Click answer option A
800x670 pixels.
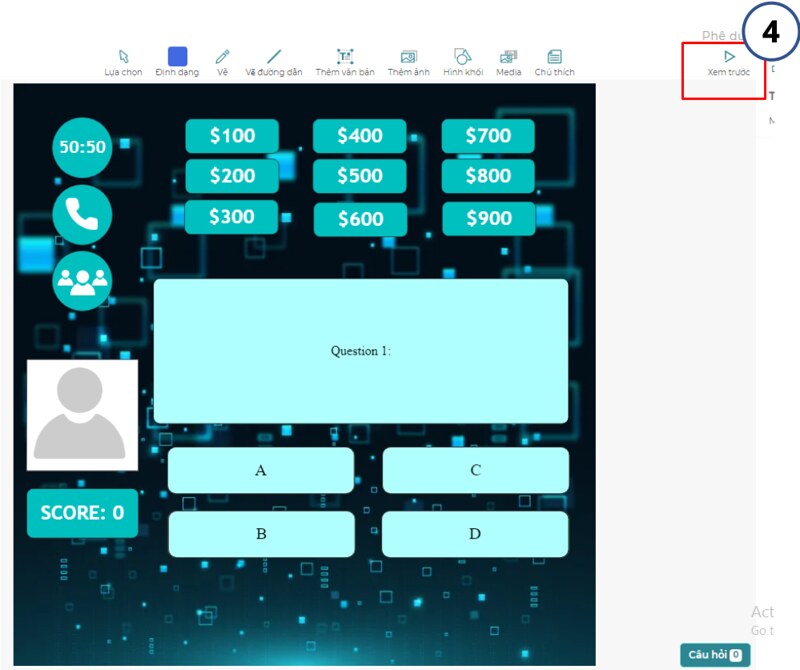pyautogui.click(x=261, y=470)
